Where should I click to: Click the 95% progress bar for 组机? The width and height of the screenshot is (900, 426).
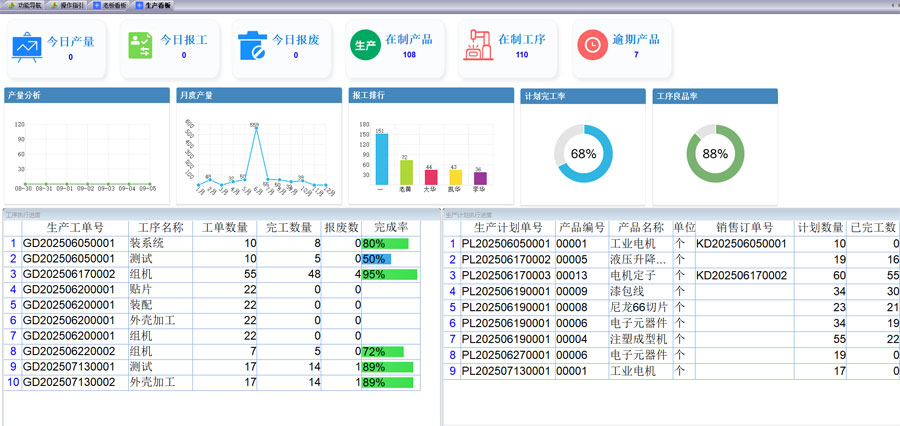[x=389, y=274]
